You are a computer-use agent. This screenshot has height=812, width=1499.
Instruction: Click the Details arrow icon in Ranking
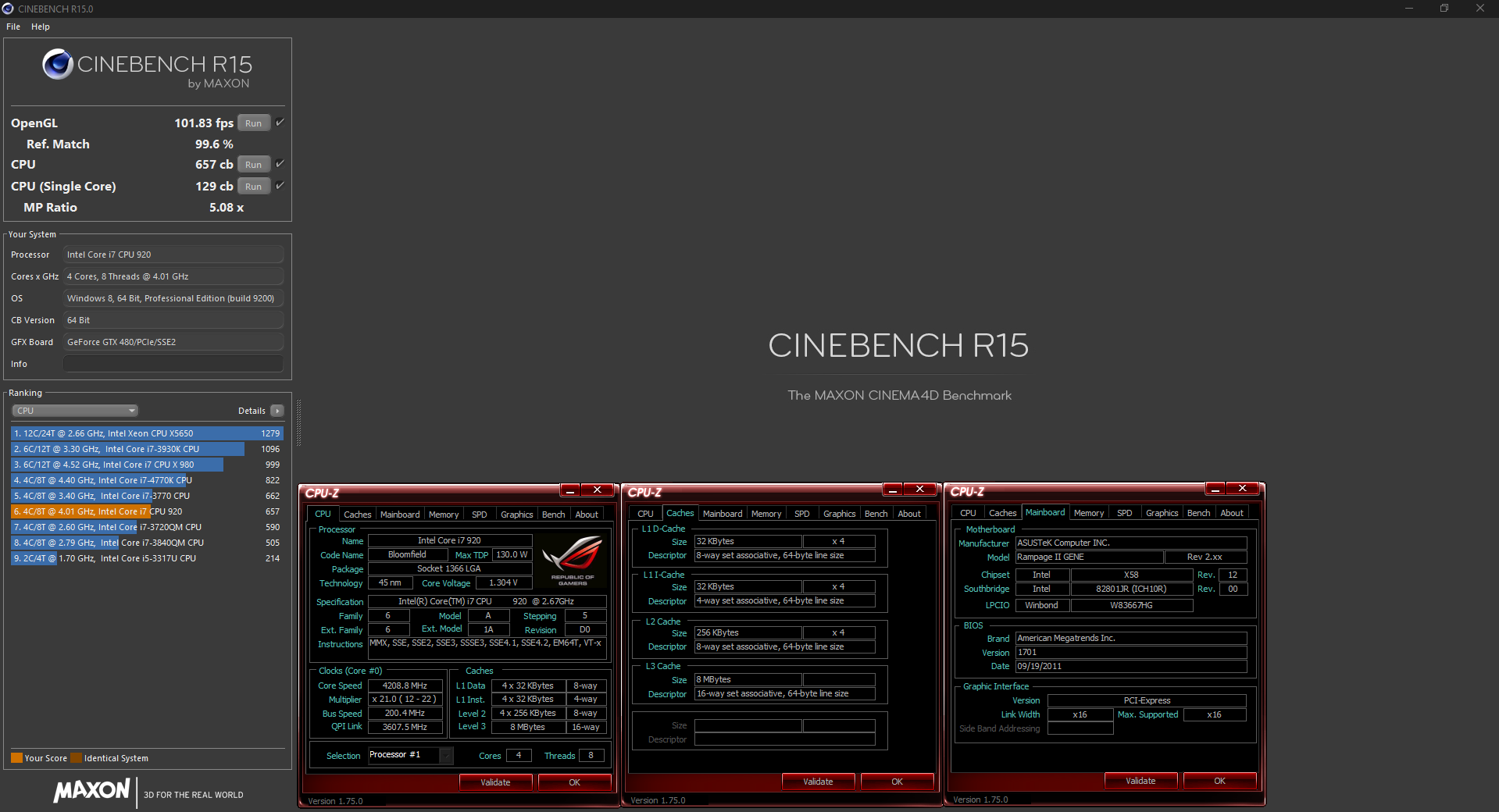pyautogui.click(x=277, y=411)
